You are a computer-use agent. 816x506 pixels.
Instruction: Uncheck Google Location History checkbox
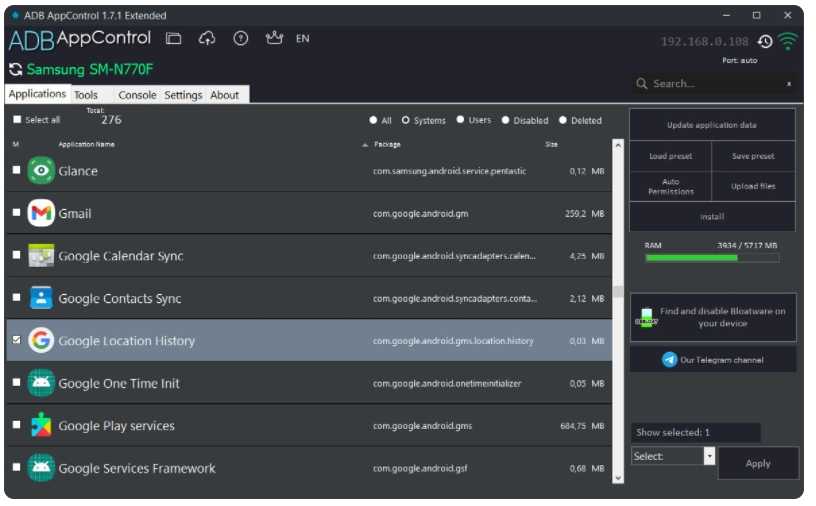(16, 340)
